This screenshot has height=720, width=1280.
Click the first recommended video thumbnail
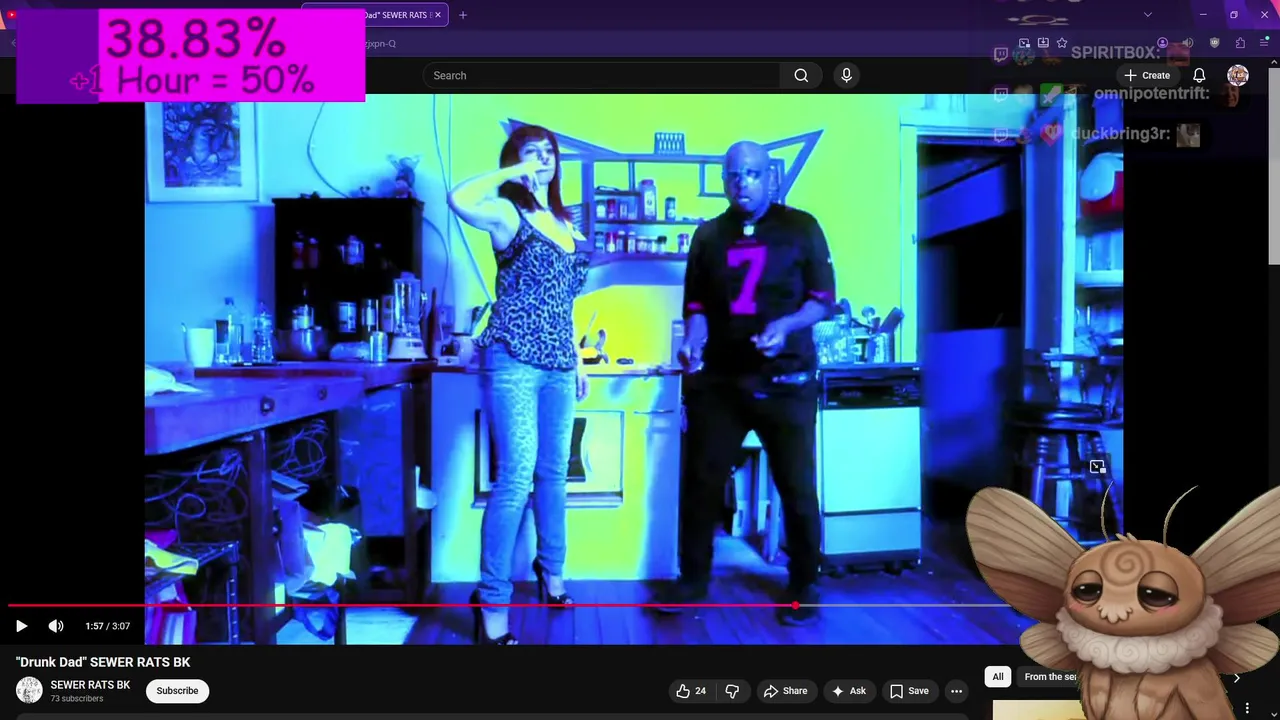(1040, 710)
